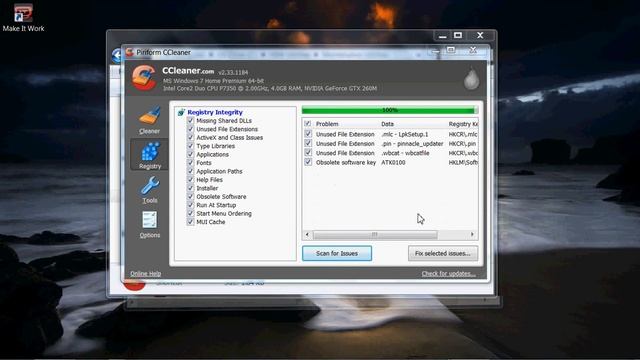Viewport: 640px width, 360px height.
Task: Uncheck the .wbcat - wbcatfile result row
Action: 308,153
